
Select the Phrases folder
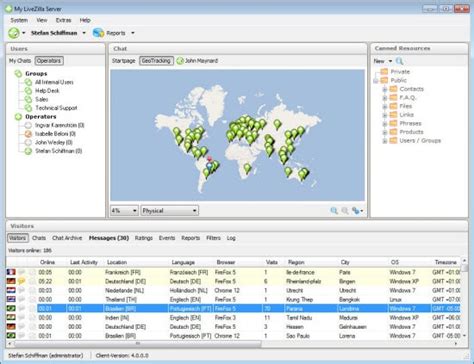(410, 123)
